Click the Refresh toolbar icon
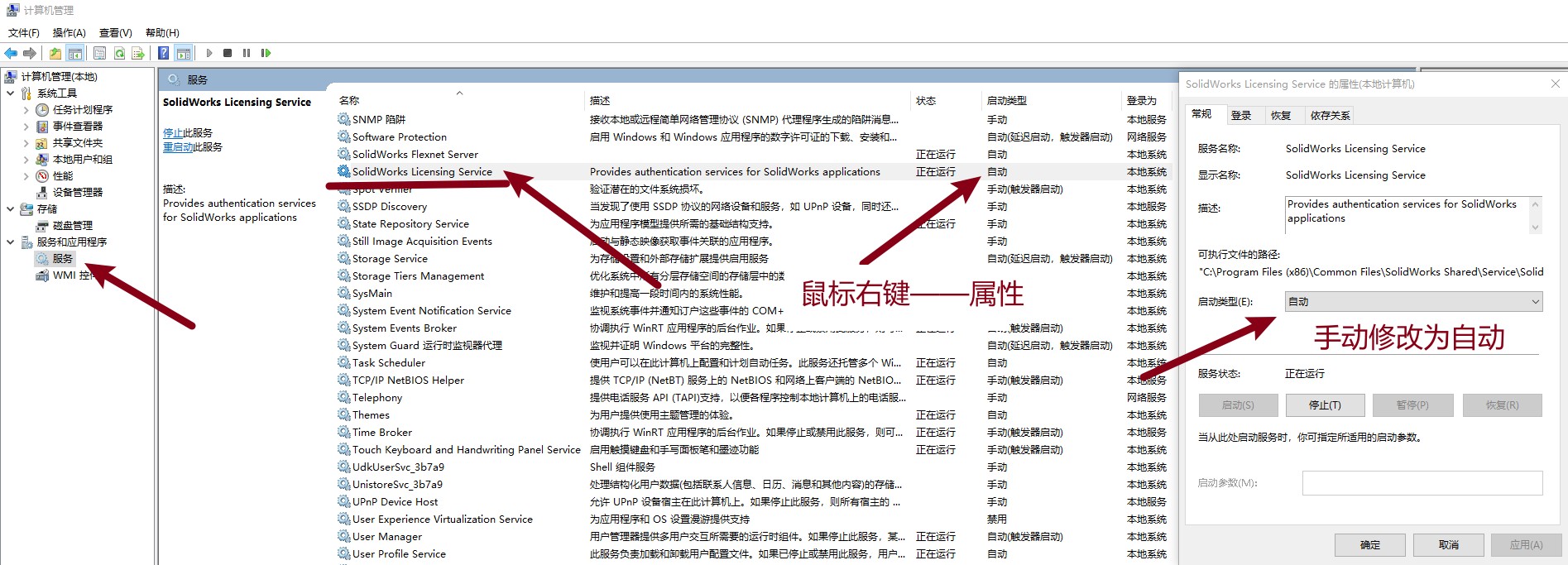The image size is (1568, 565). (119, 53)
